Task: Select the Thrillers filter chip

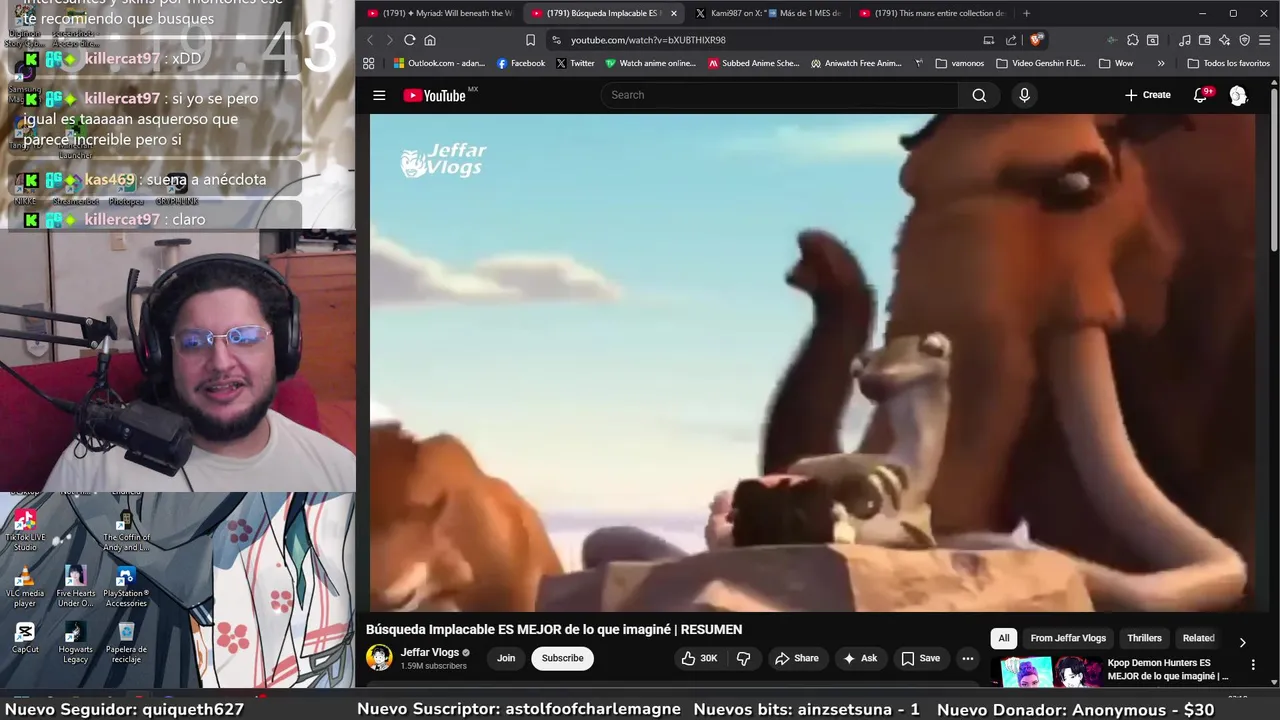Action: [1144, 638]
